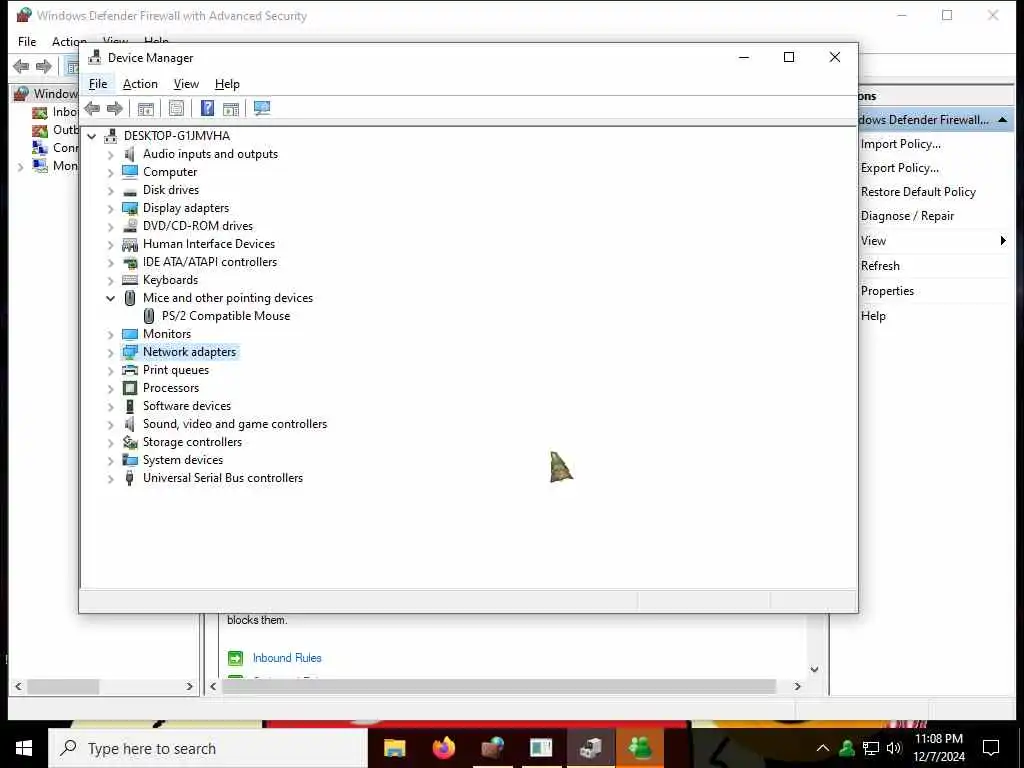1024x768 pixels.
Task: Open Device Manager Help menu
Action: (227, 84)
